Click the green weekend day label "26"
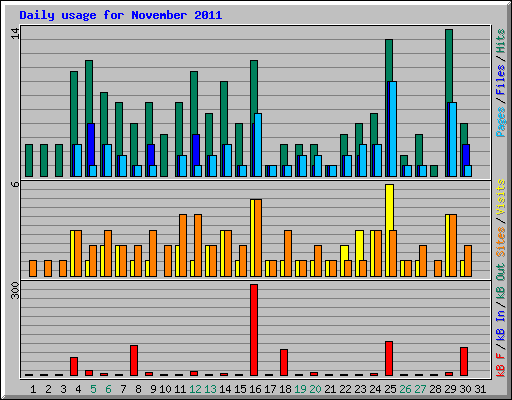The width and height of the screenshot is (512, 400). [x=405, y=389]
